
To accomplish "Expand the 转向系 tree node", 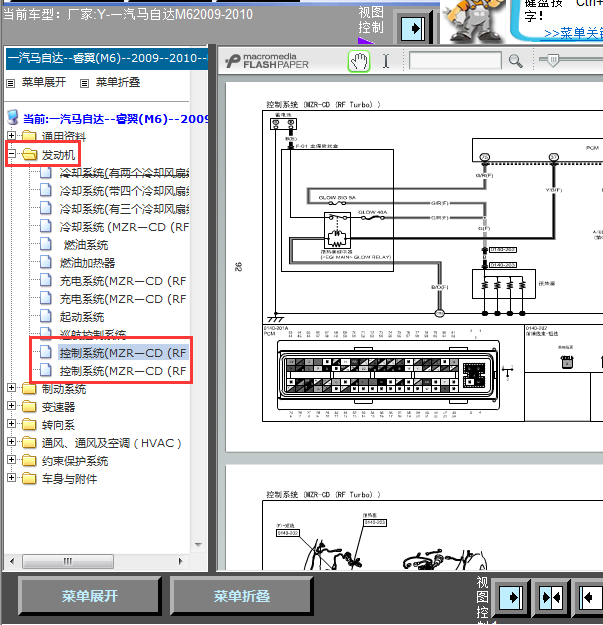I will coord(12,423).
